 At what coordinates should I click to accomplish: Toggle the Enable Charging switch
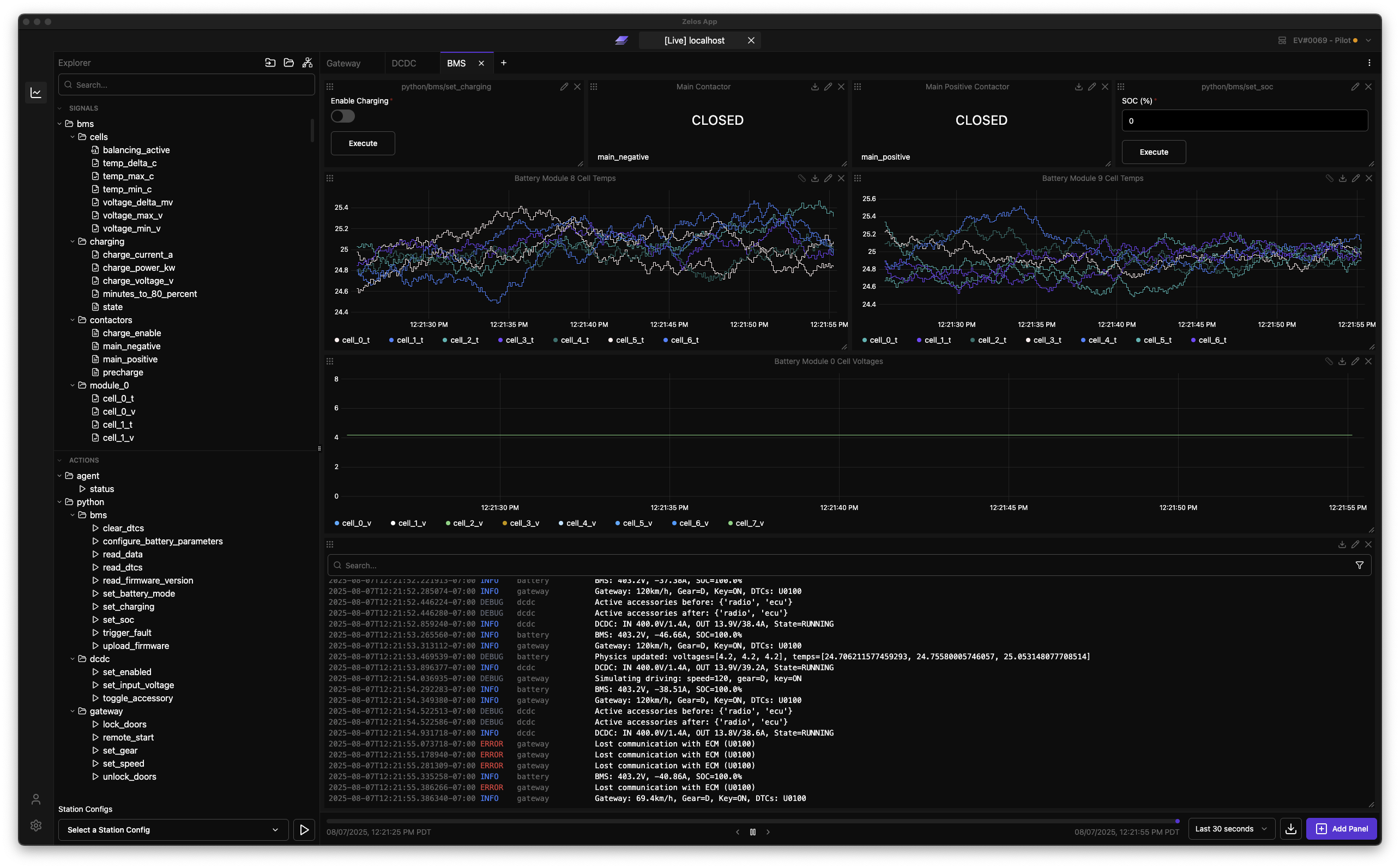pos(343,116)
